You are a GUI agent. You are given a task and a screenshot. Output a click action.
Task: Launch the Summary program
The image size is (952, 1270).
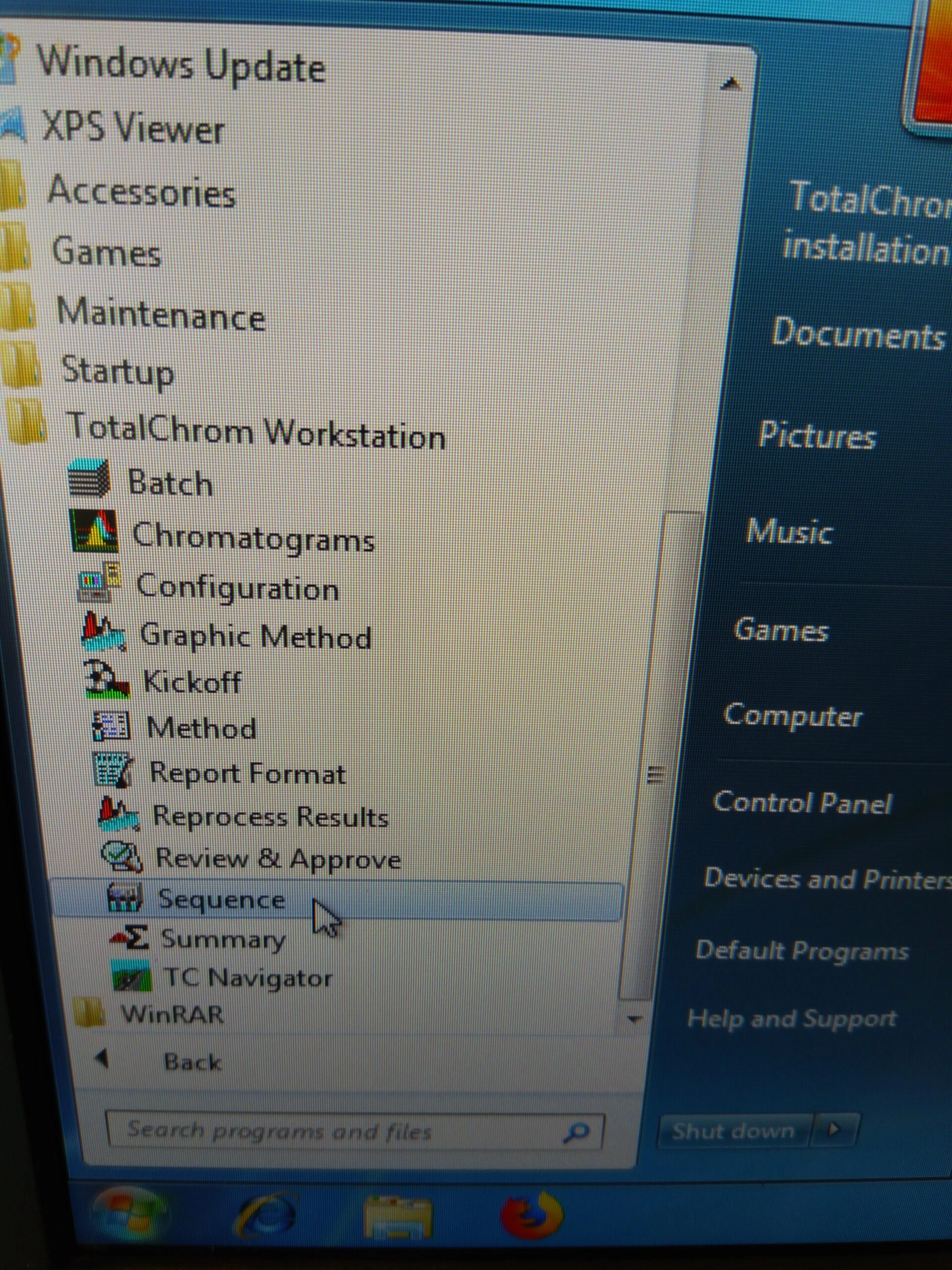click(x=223, y=939)
